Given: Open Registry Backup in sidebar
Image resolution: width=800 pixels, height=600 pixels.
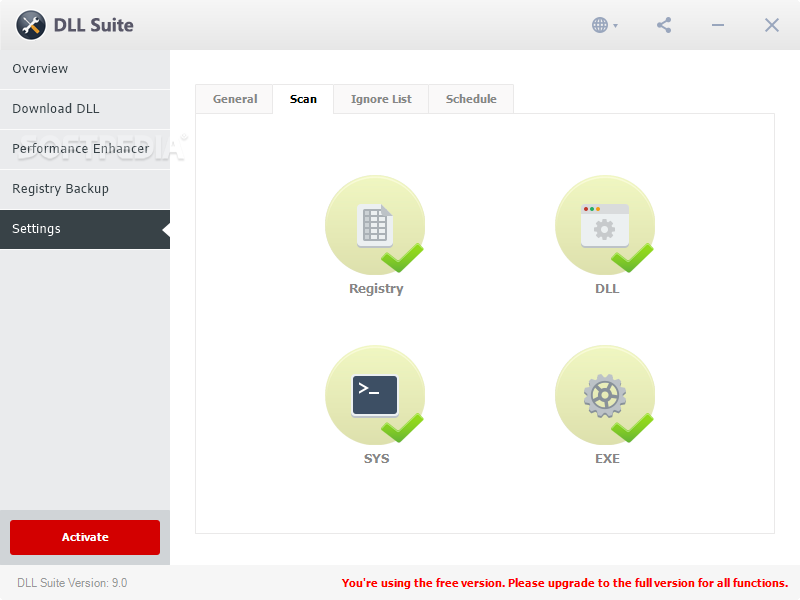Looking at the screenshot, I should coord(85,189).
